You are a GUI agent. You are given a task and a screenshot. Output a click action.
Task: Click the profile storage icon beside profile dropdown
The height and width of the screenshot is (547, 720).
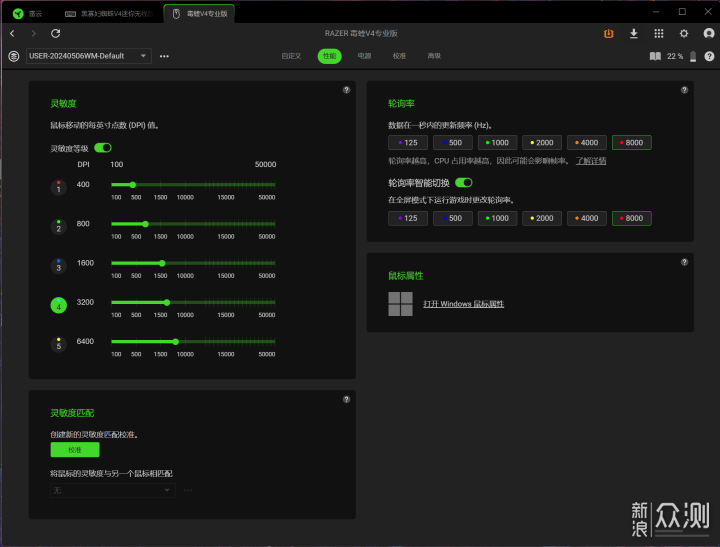pos(14,56)
